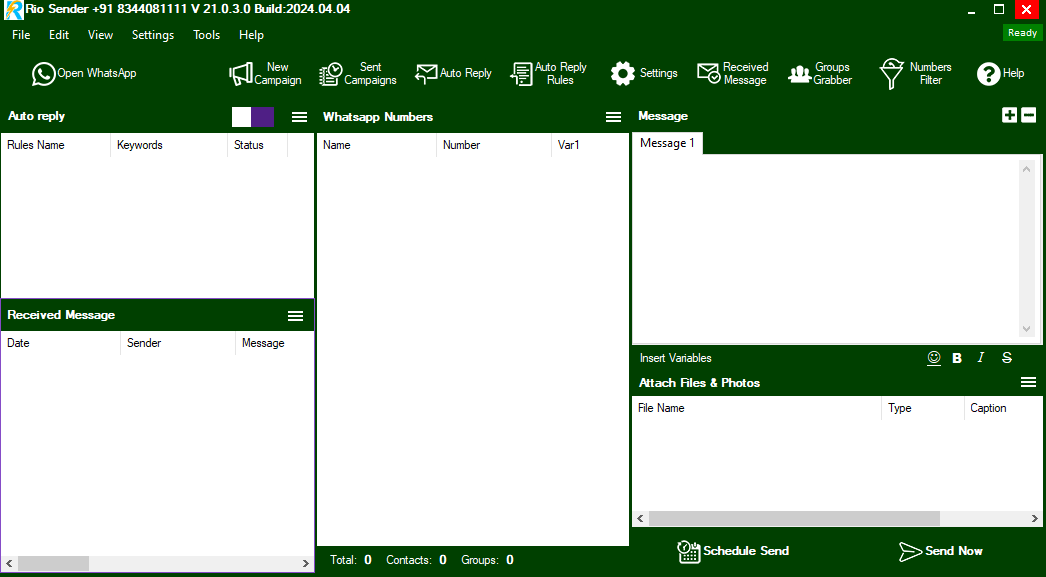Open the Whatsapp Numbers panel hamburger menu
This screenshot has width=1046, height=577.
coord(614,117)
